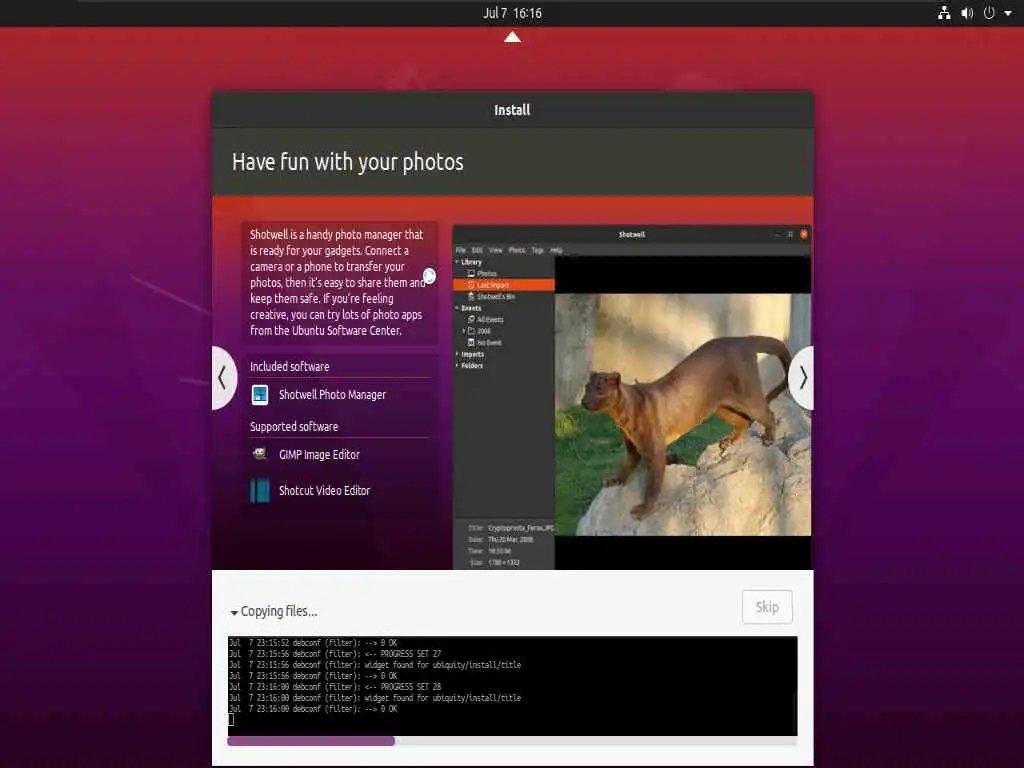Click Tags menu in Shotwell preview
The height and width of the screenshot is (768, 1024).
(x=537, y=250)
